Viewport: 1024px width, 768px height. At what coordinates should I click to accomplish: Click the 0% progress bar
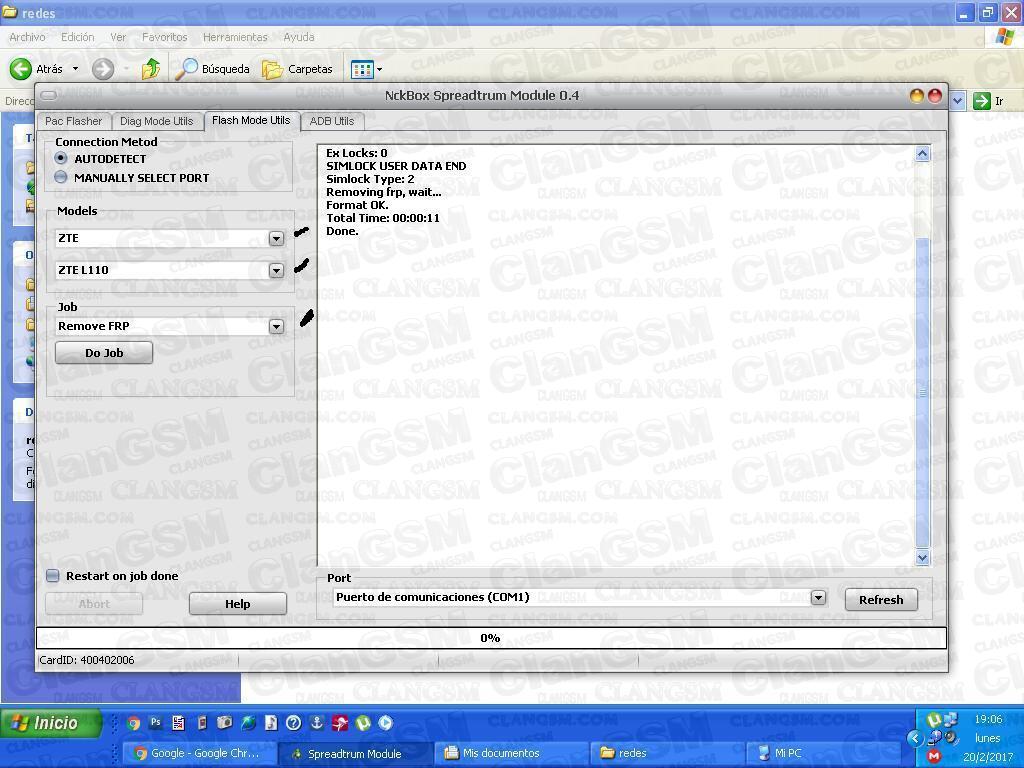490,638
